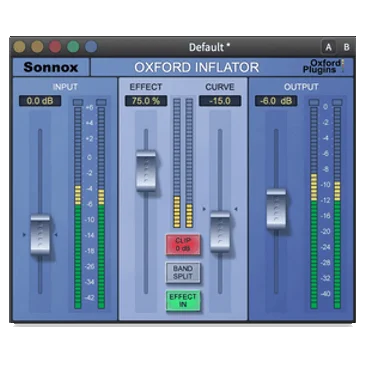Click the input gain value field 0.0 dB

(x=40, y=101)
